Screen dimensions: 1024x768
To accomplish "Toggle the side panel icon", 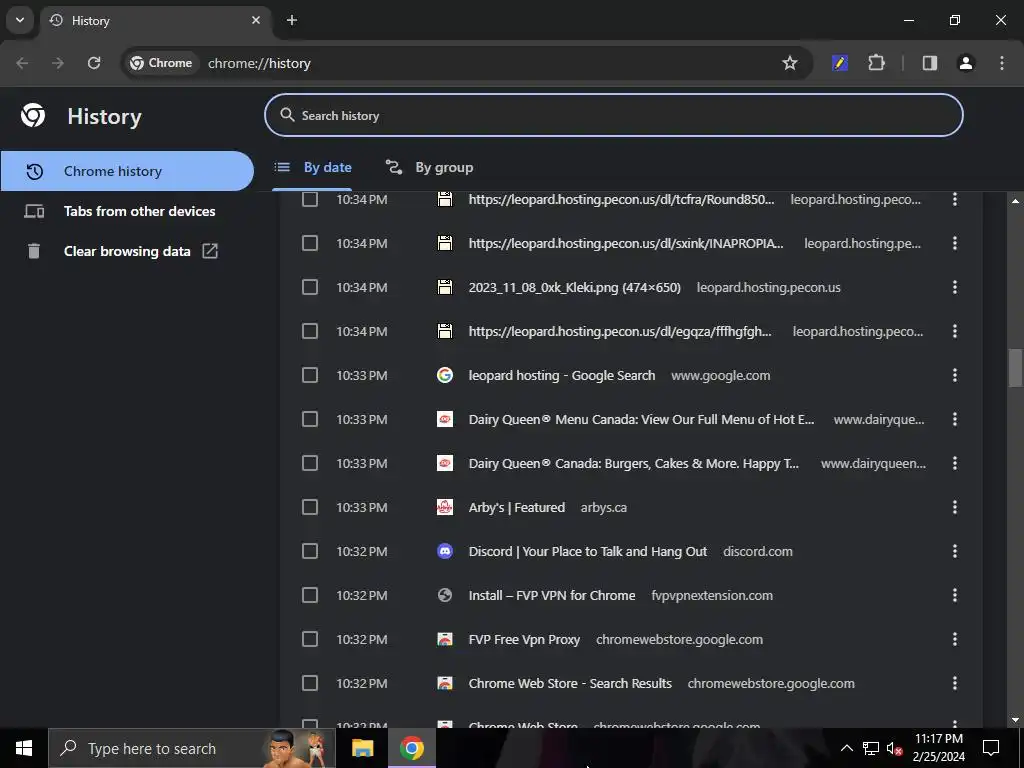I will pyautogui.click(x=930, y=63).
